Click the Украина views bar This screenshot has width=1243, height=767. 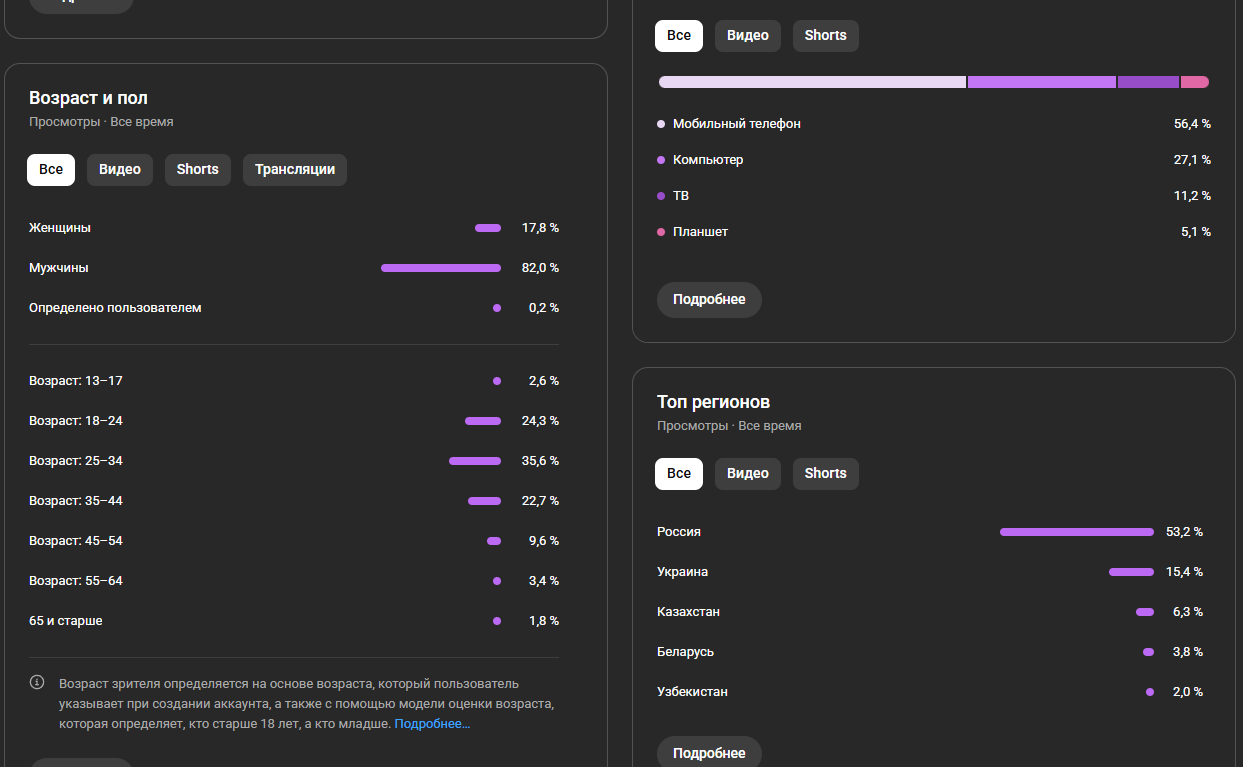(x=1131, y=572)
